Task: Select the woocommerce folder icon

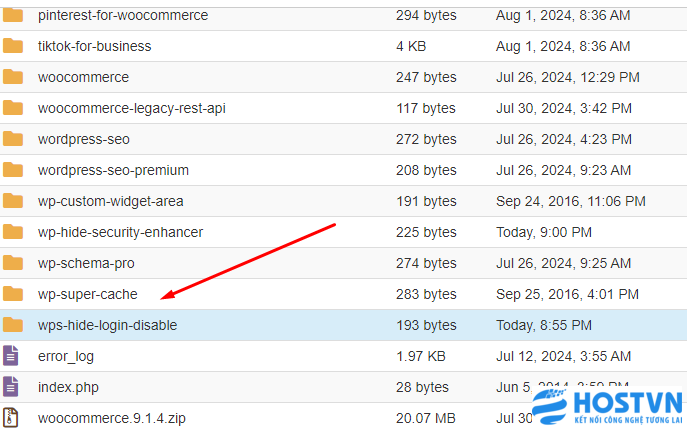Action: click(x=13, y=77)
